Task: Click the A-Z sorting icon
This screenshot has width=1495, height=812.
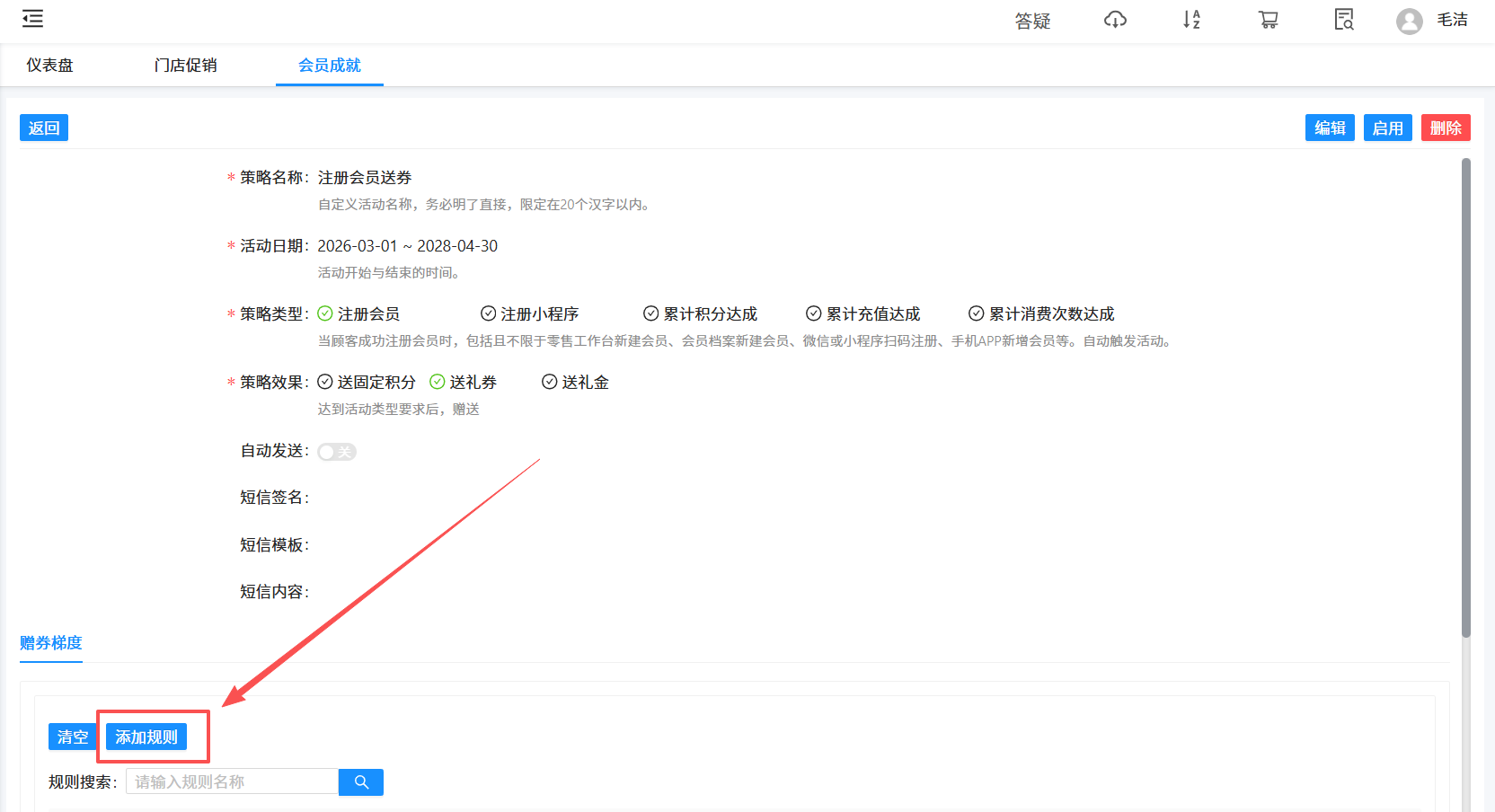Action: pyautogui.click(x=1190, y=19)
